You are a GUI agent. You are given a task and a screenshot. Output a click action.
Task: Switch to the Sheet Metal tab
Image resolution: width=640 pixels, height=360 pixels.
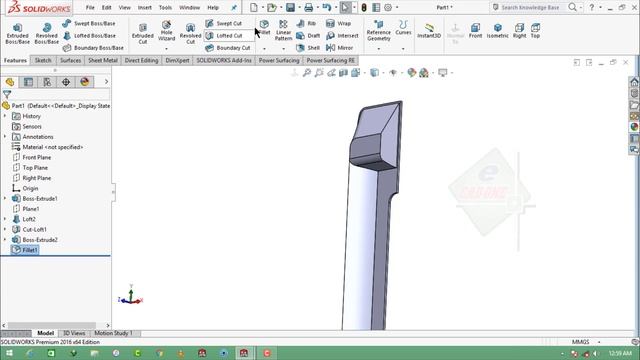point(103,60)
